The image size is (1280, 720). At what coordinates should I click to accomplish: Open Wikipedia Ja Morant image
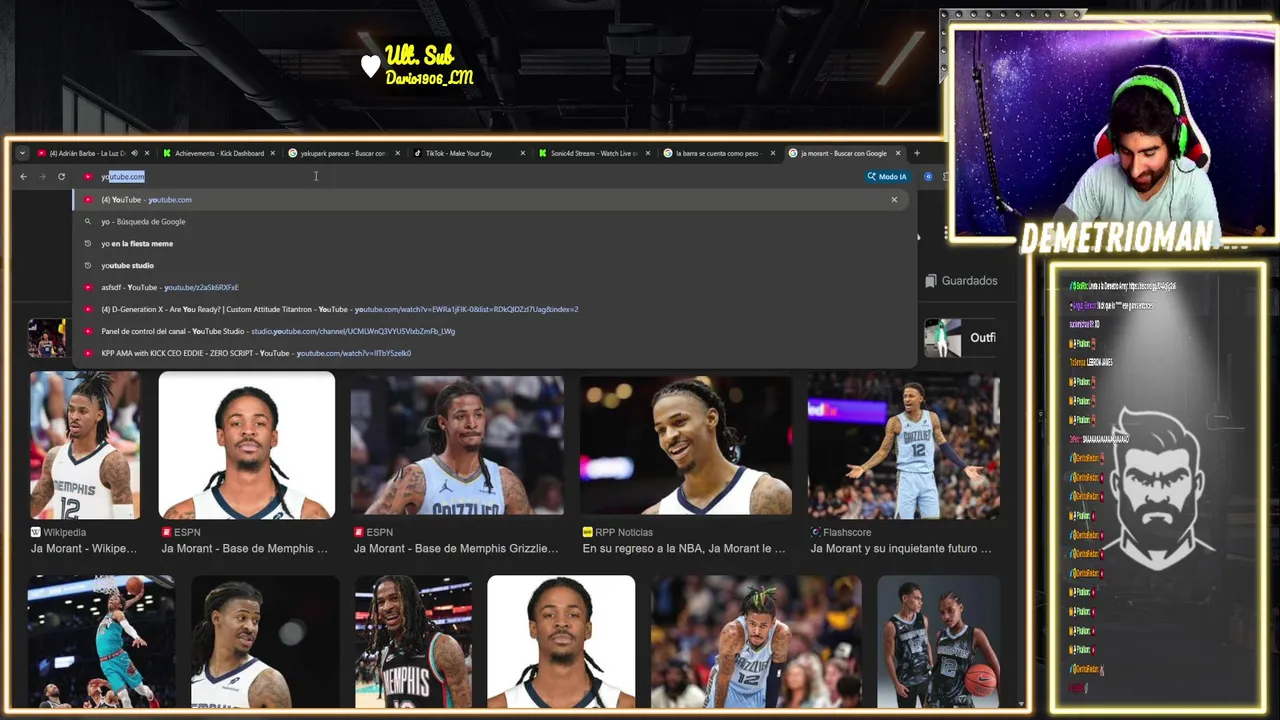pos(85,446)
